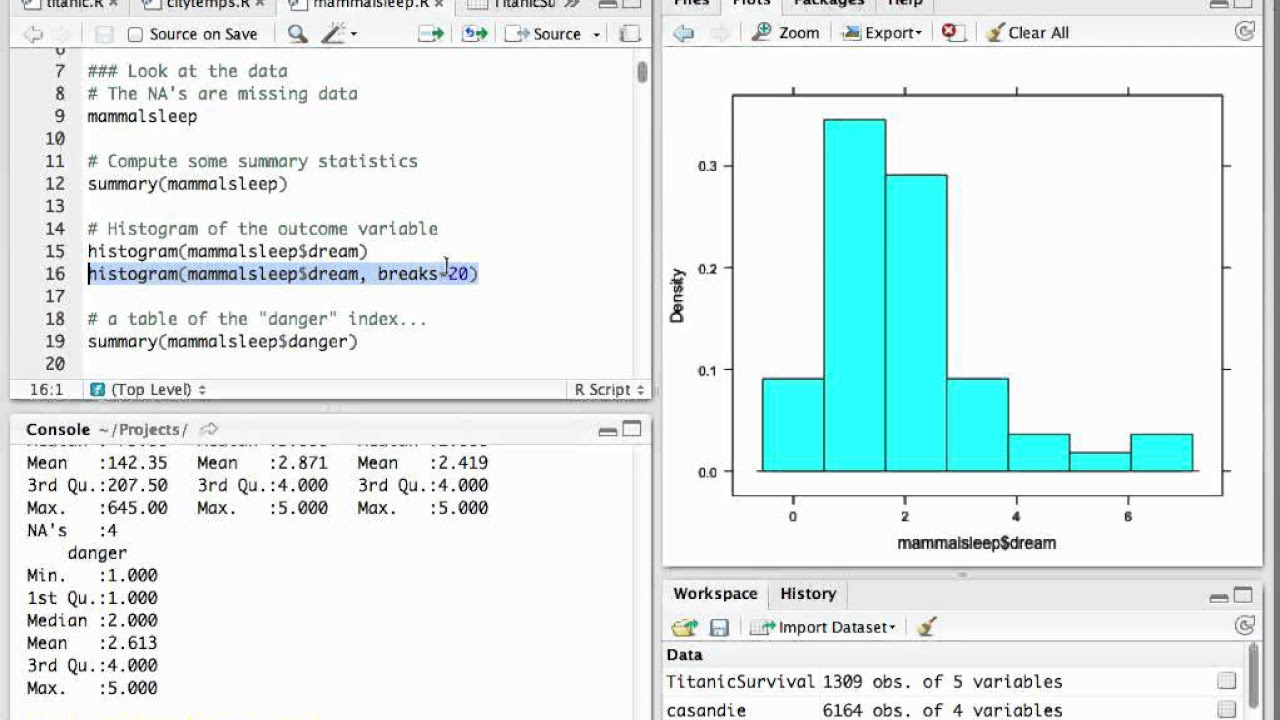Switch to the Packages tab

(828, 3)
